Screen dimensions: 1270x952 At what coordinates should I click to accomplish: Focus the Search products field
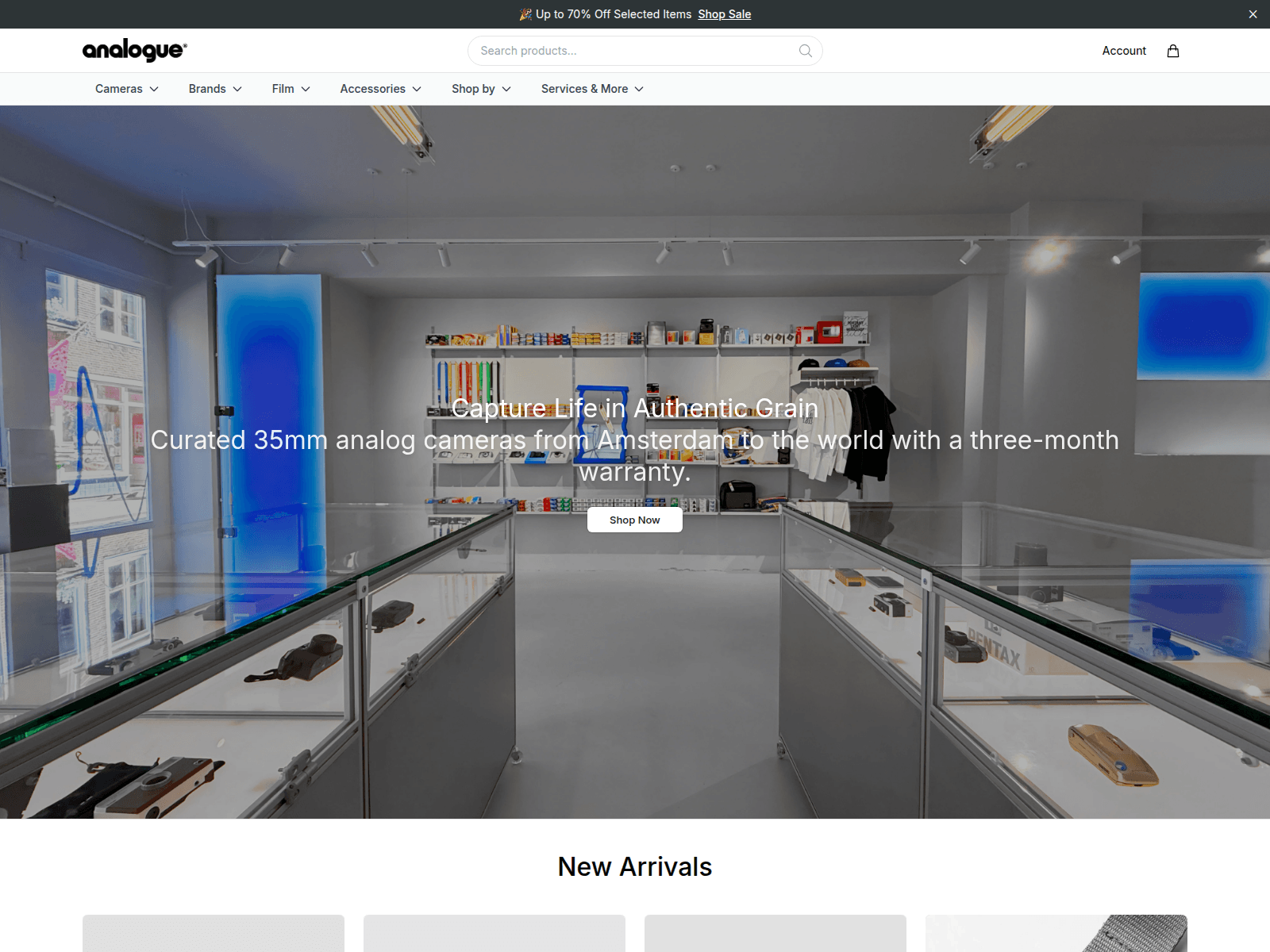[x=645, y=51]
